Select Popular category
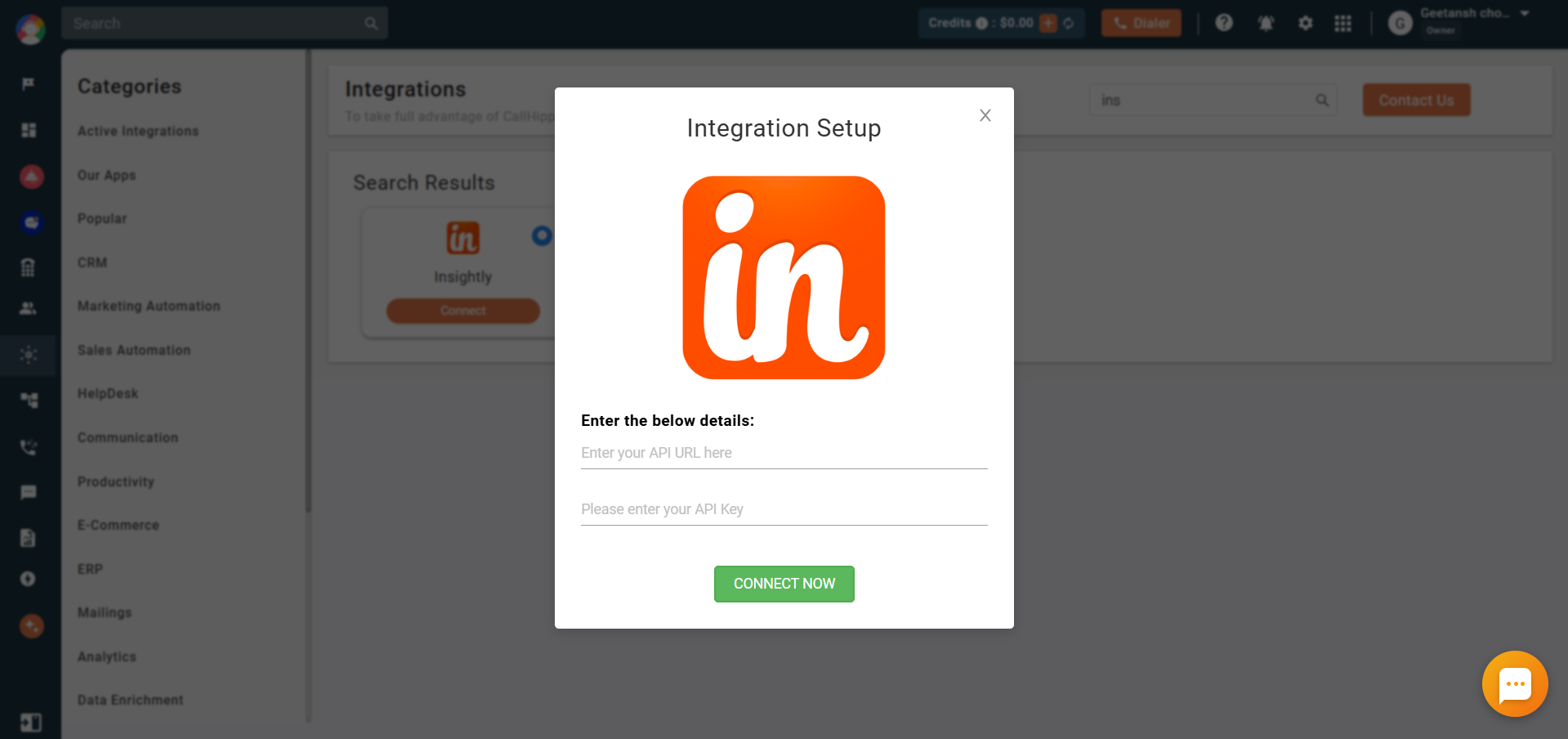The image size is (1568, 739). tap(102, 218)
